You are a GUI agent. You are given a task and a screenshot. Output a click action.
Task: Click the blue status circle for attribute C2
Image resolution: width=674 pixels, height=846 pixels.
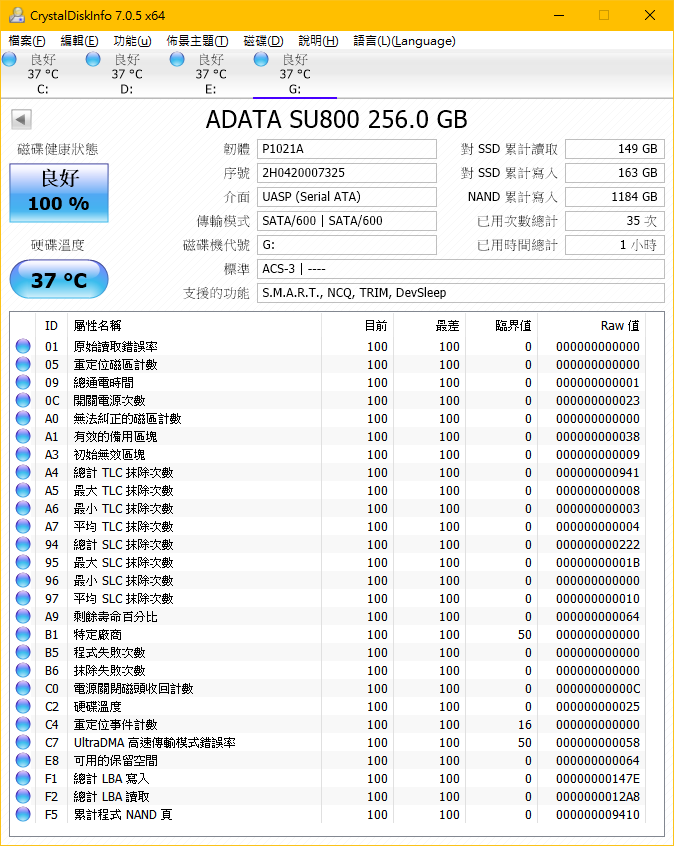23,706
